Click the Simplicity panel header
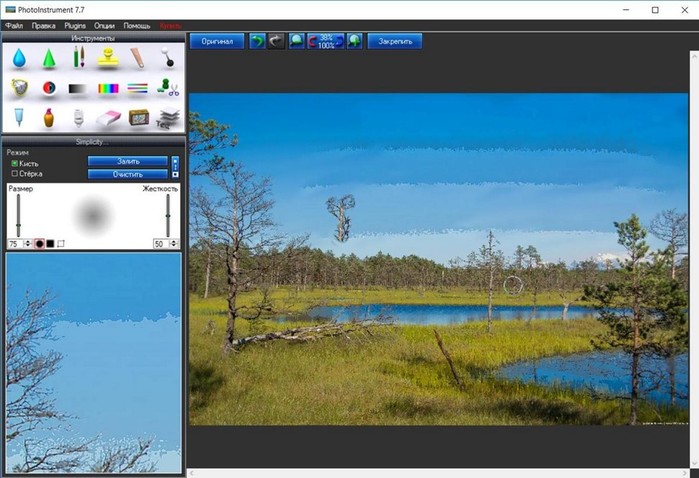The image size is (699, 478). click(93, 142)
